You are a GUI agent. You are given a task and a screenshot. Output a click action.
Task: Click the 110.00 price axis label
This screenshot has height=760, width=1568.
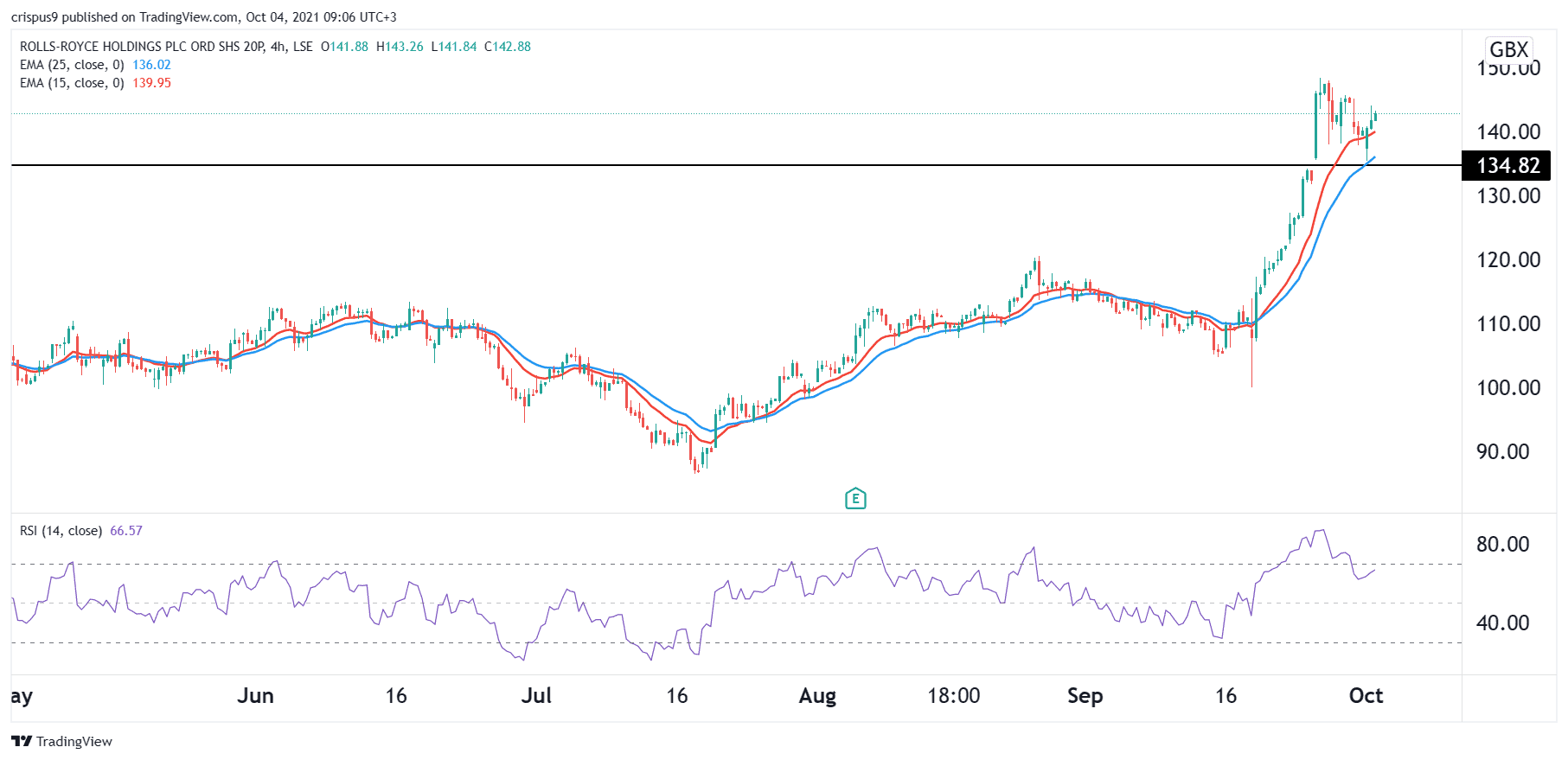coord(1508,324)
